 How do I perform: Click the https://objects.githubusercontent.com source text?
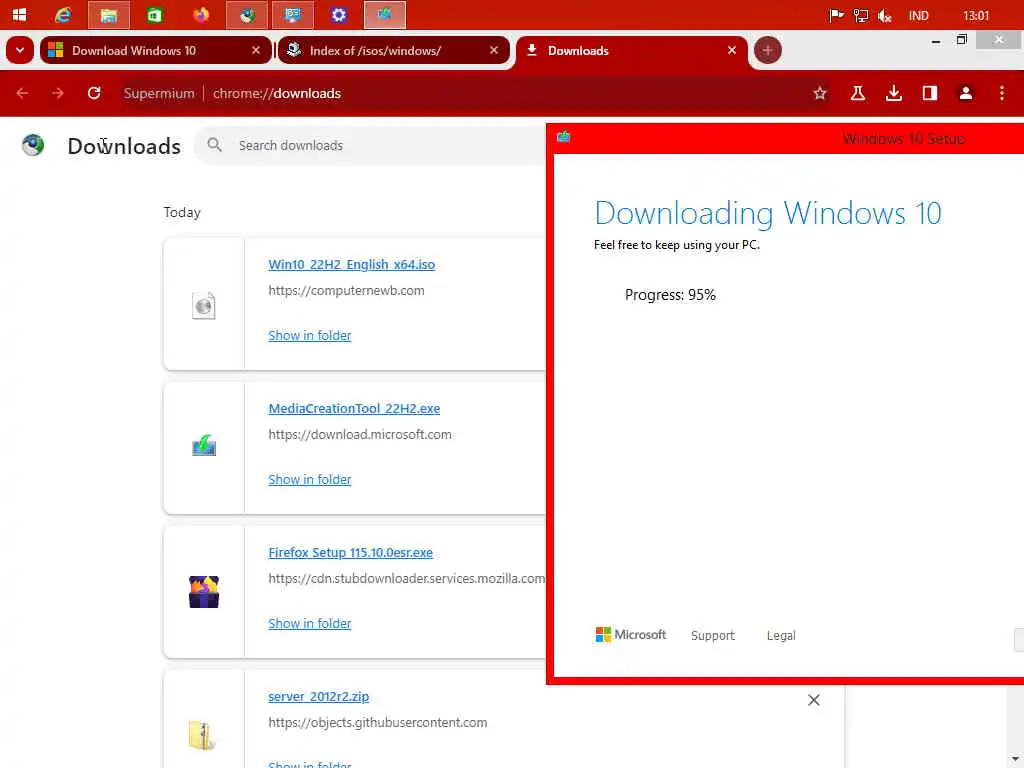[377, 722]
